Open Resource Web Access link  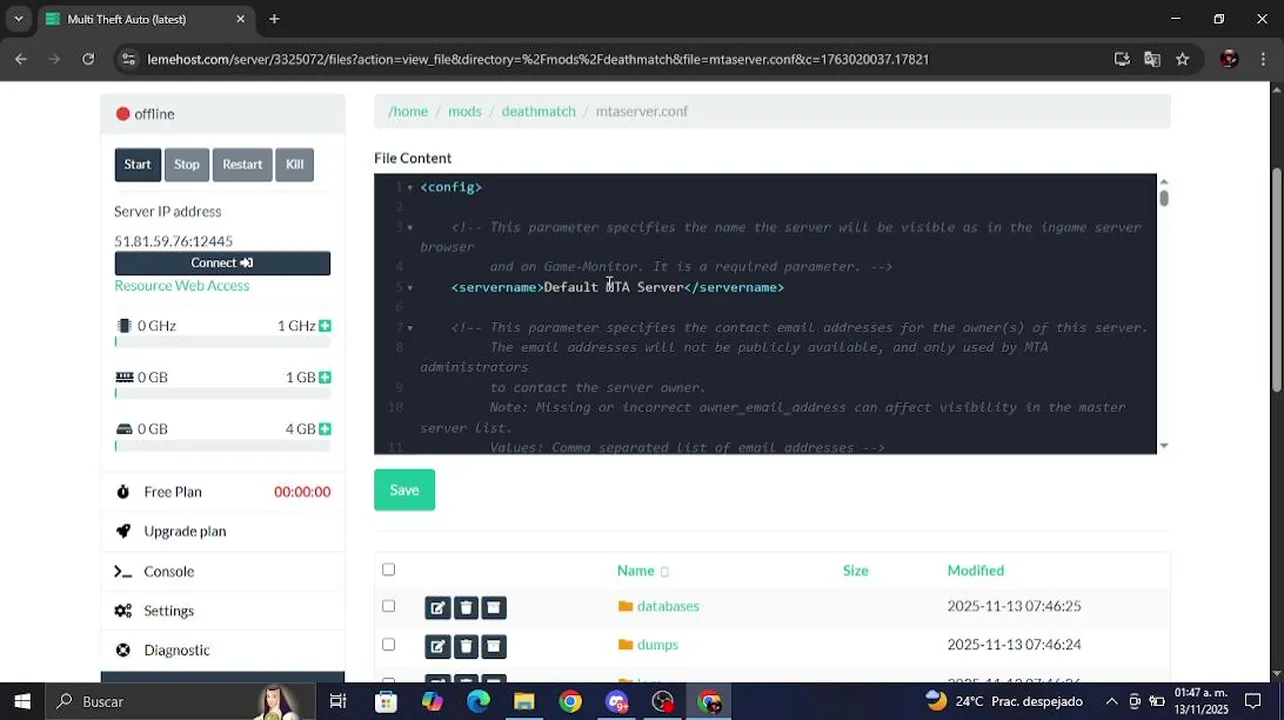[x=182, y=286]
